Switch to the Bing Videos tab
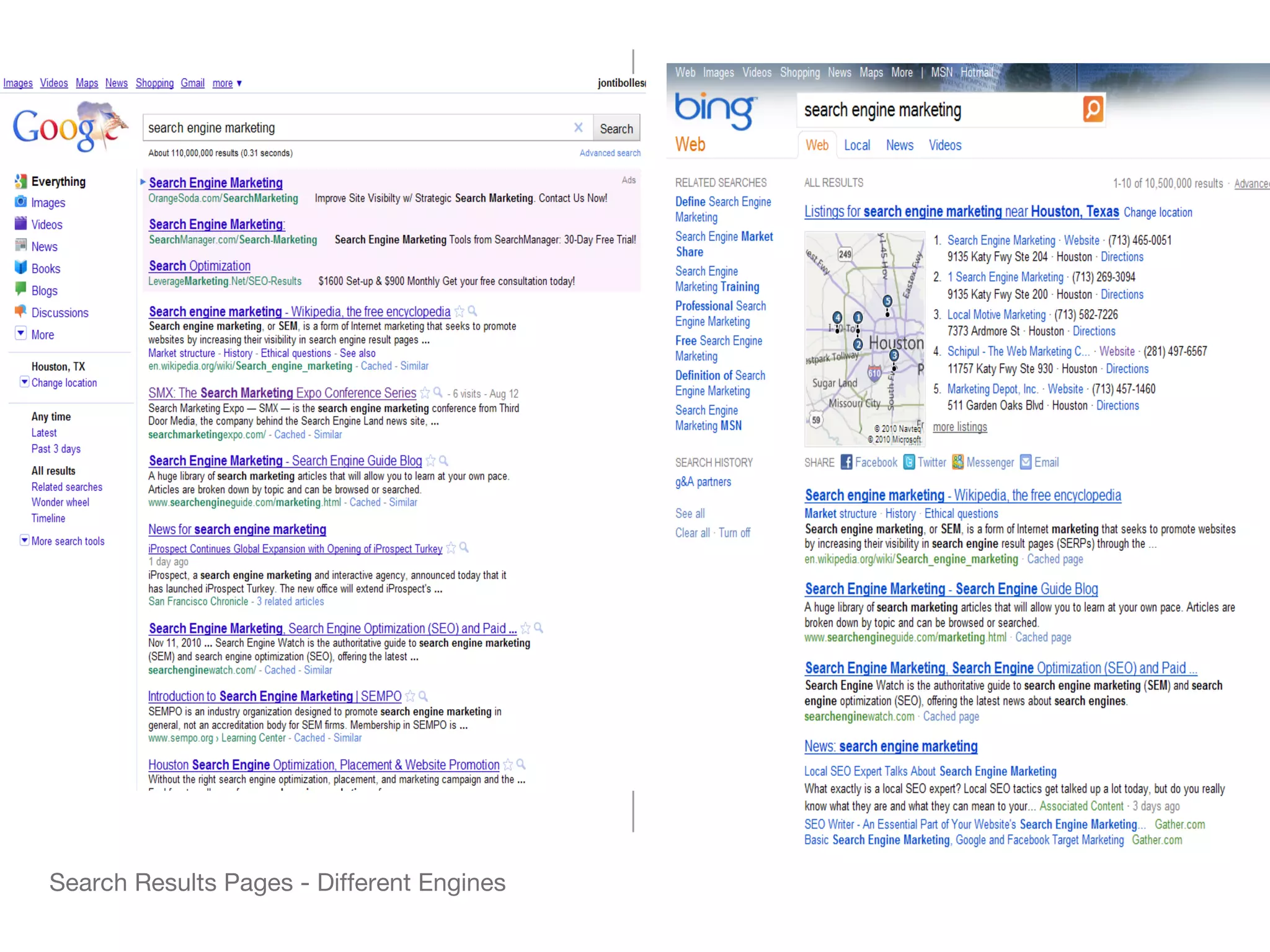This screenshot has height=952, width=1270. click(945, 145)
